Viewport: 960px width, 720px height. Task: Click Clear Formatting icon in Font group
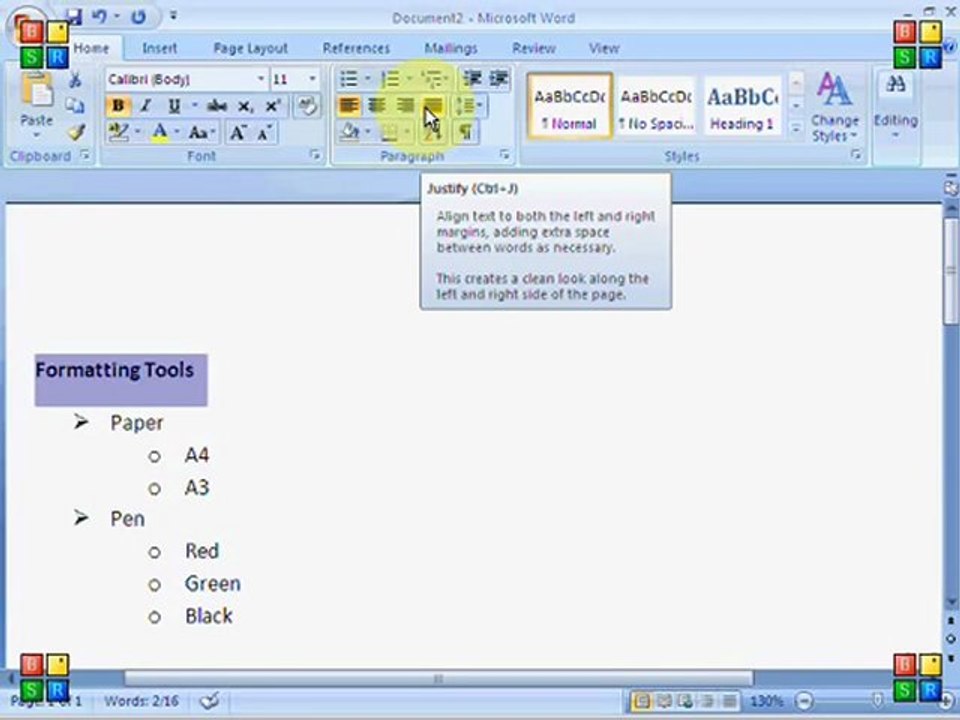pos(307,105)
